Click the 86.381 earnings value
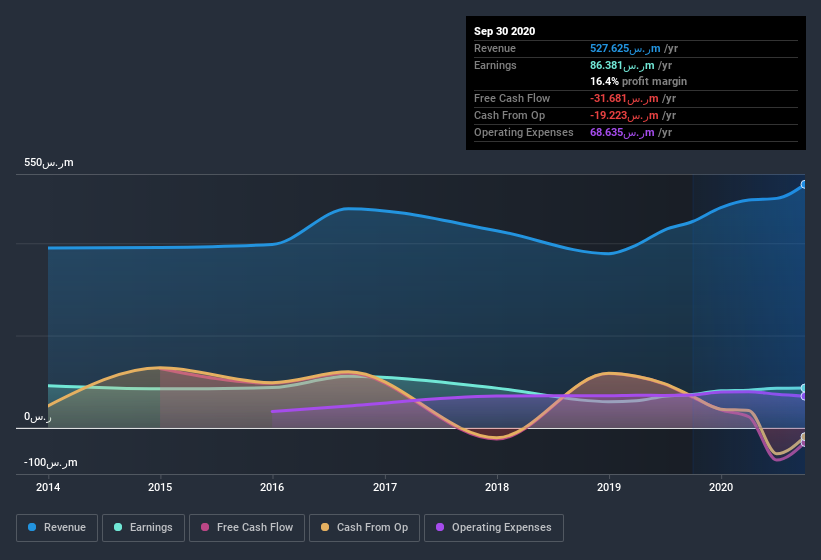 click(x=622, y=65)
